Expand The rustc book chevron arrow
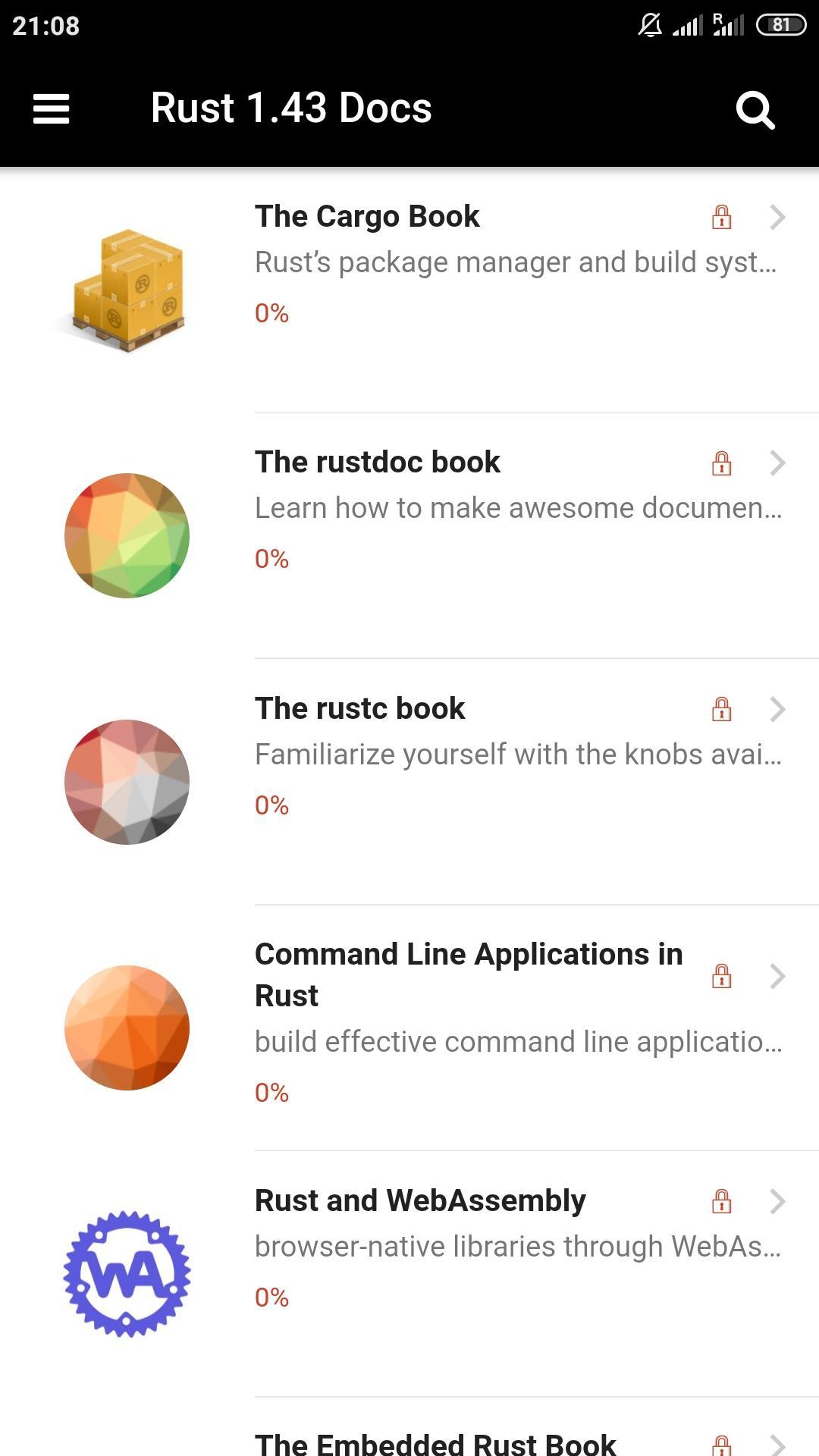The height and width of the screenshot is (1456, 819). pos(777,709)
